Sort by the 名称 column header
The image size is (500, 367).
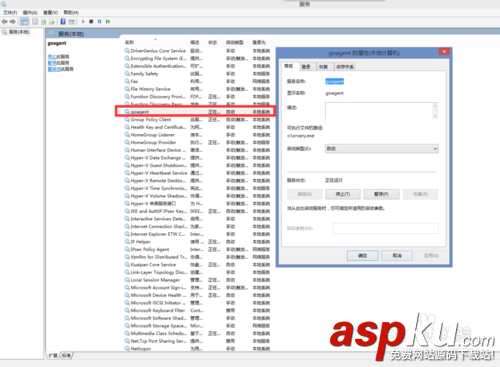point(129,42)
